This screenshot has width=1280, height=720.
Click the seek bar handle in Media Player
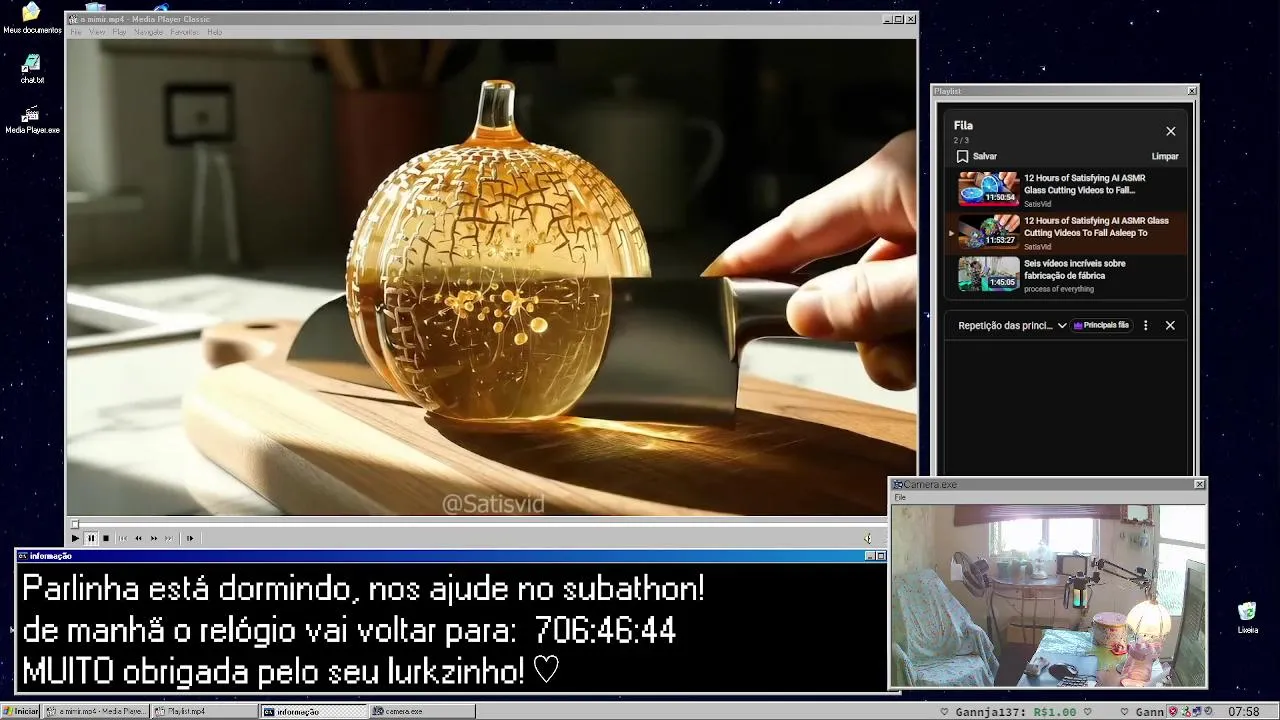coord(74,523)
